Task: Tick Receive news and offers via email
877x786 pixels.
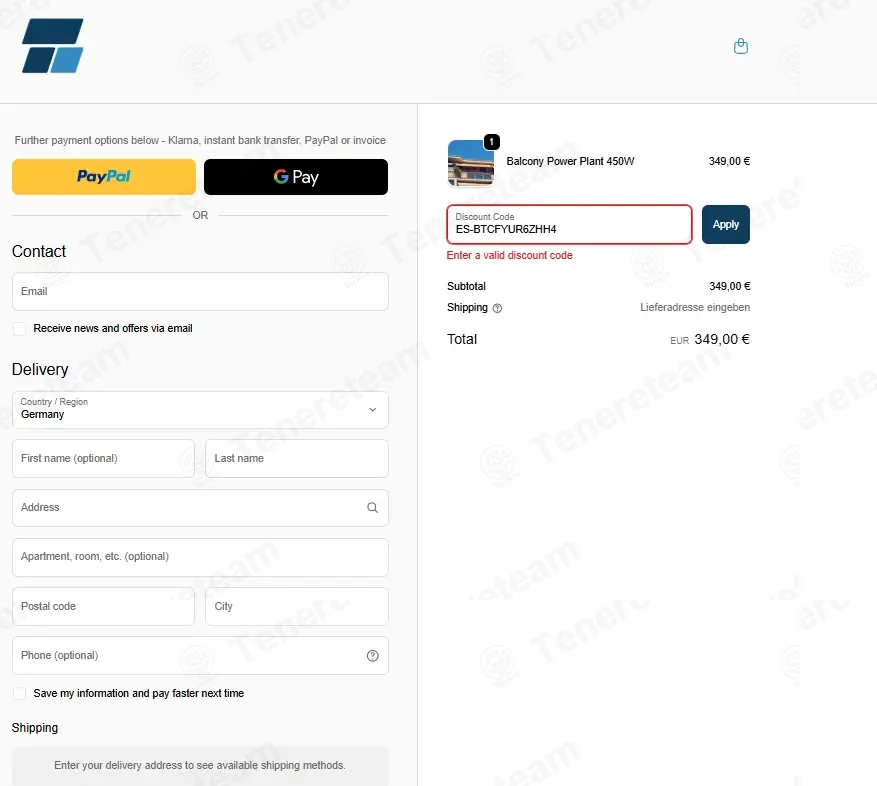Action: tap(20, 328)
